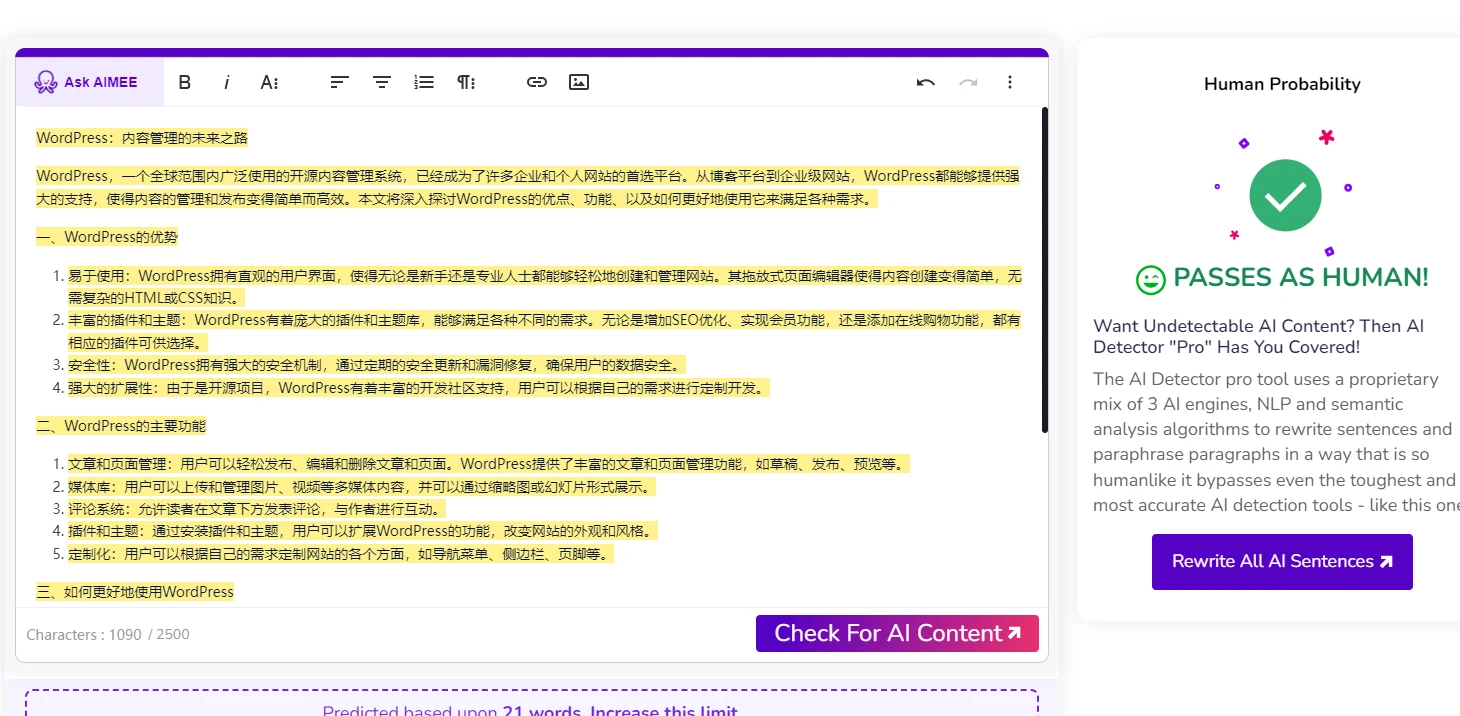Click the list item starting '媒体库'
Viewport: 1460px width, 716px height.
click(x=362, y=487)
